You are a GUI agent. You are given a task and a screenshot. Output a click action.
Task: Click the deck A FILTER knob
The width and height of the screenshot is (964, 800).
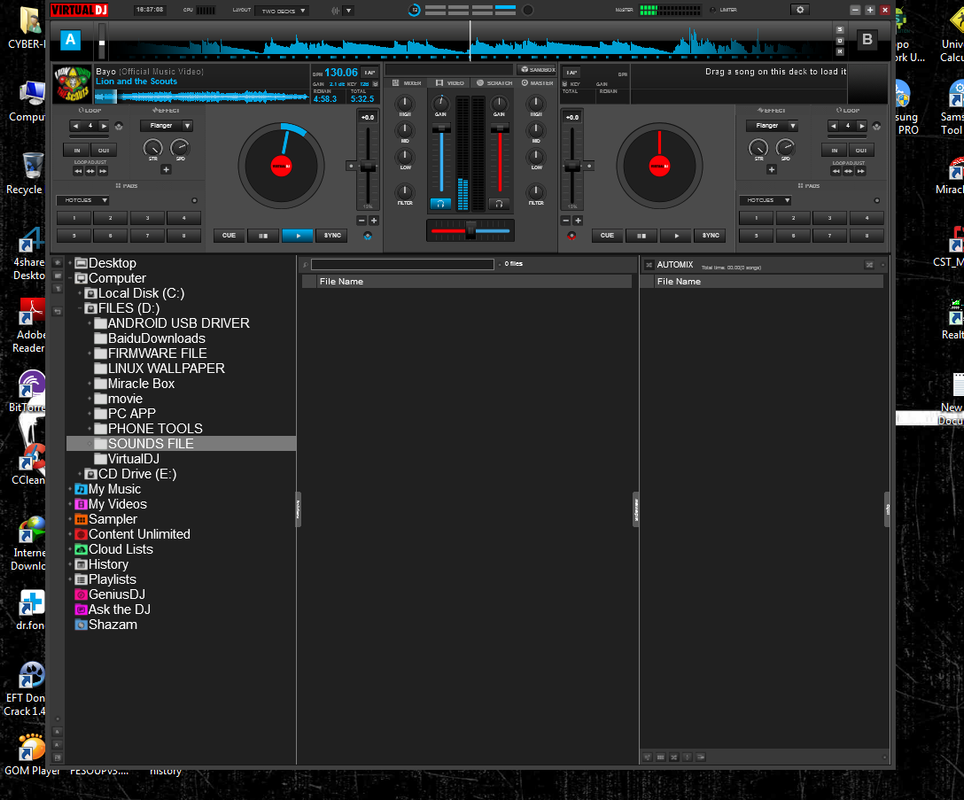(405, 192)
